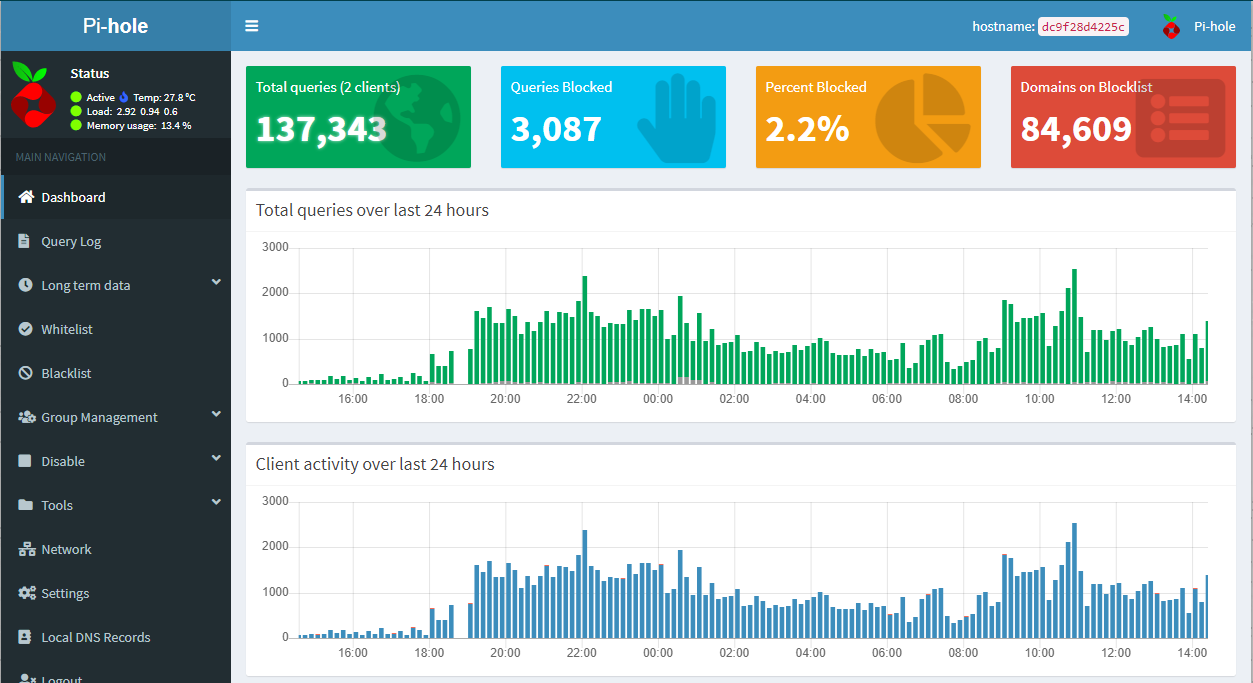Viewport: 1253px width, 683px height.
Task: Open the Query Log menu item
Action: (71, 241)
